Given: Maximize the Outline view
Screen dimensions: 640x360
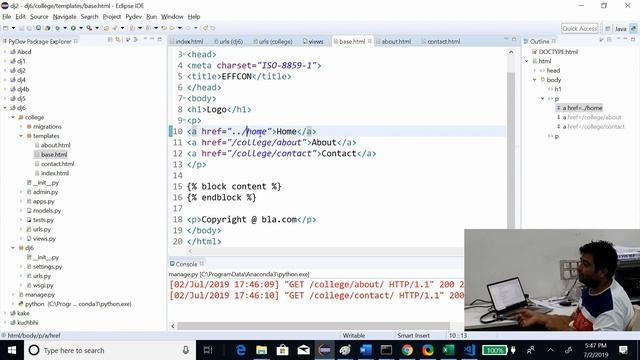Looking at the screenshot, I should click(x=633, y=39).
